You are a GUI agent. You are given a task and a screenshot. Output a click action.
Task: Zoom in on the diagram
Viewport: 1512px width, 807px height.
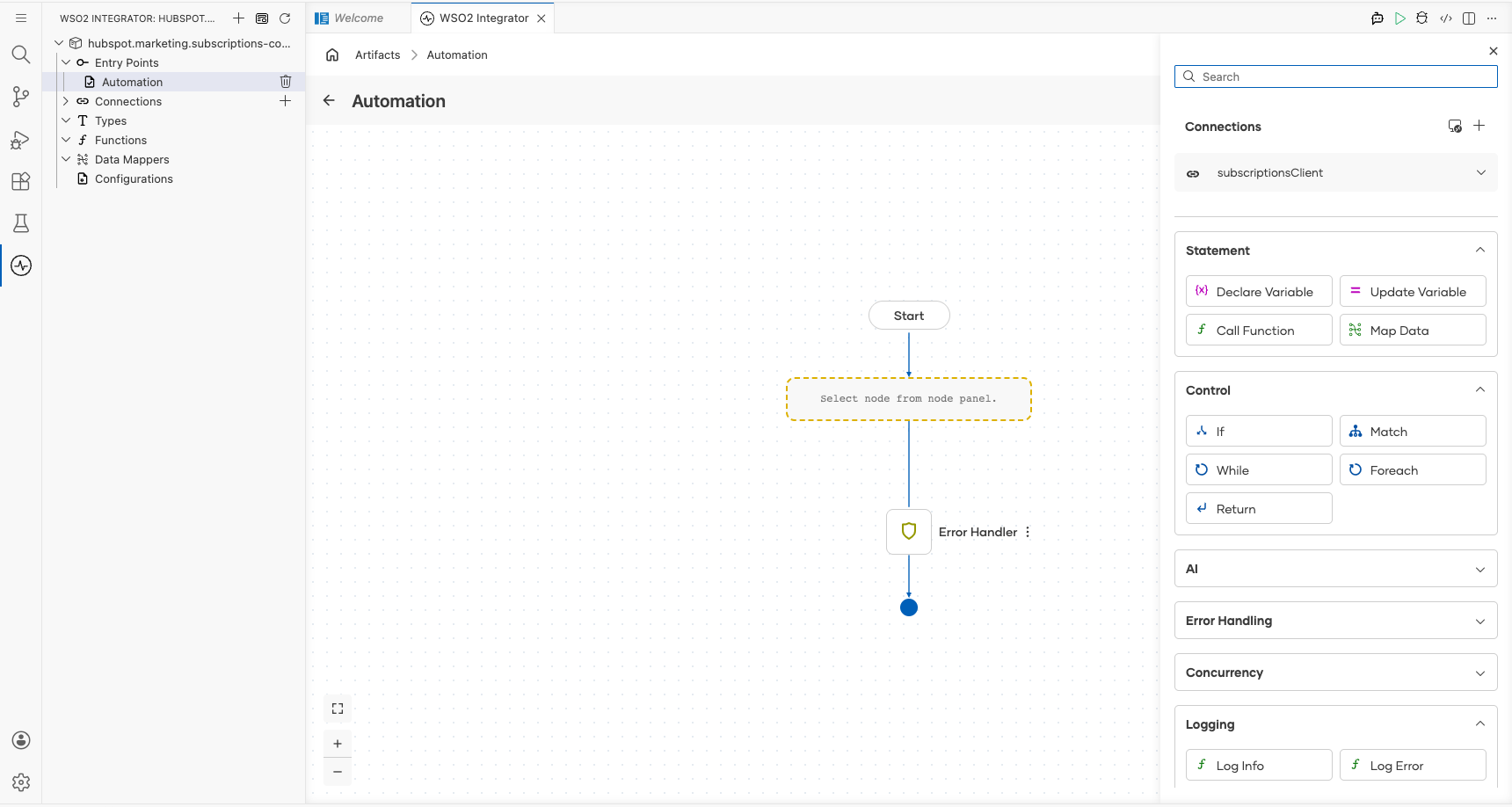(338, 744)
